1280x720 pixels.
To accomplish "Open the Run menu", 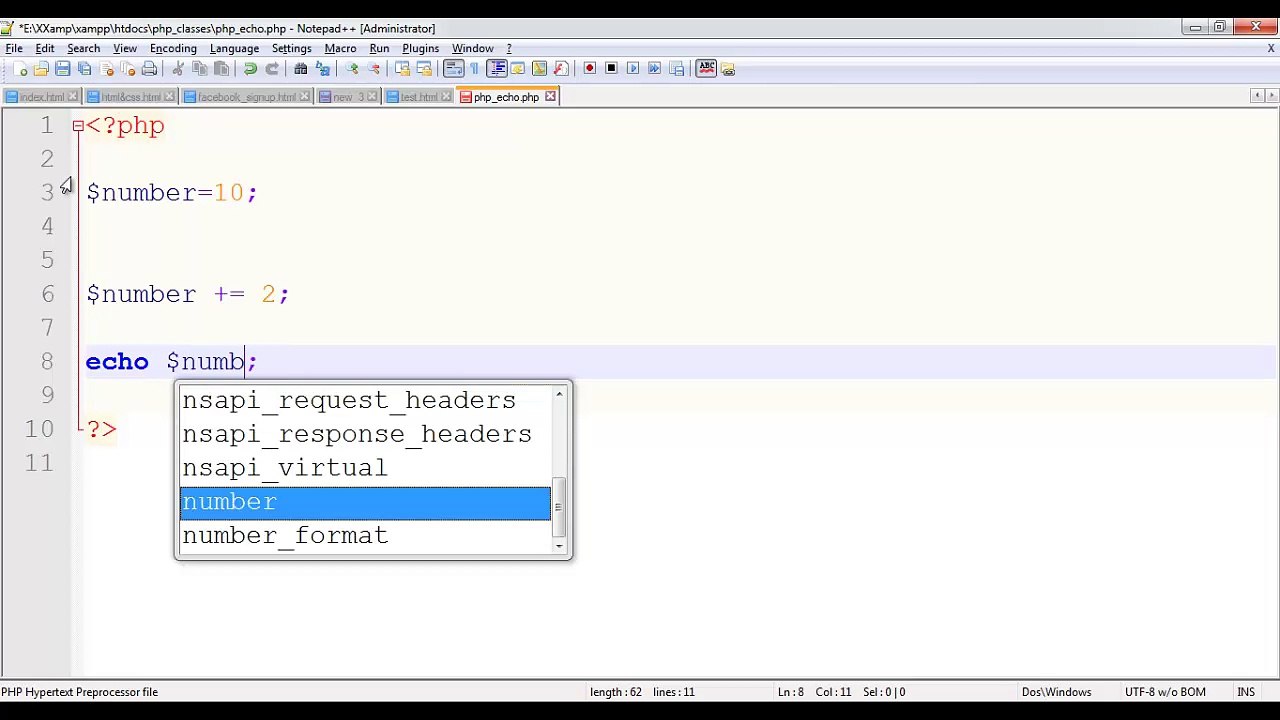I will point(379,48).
